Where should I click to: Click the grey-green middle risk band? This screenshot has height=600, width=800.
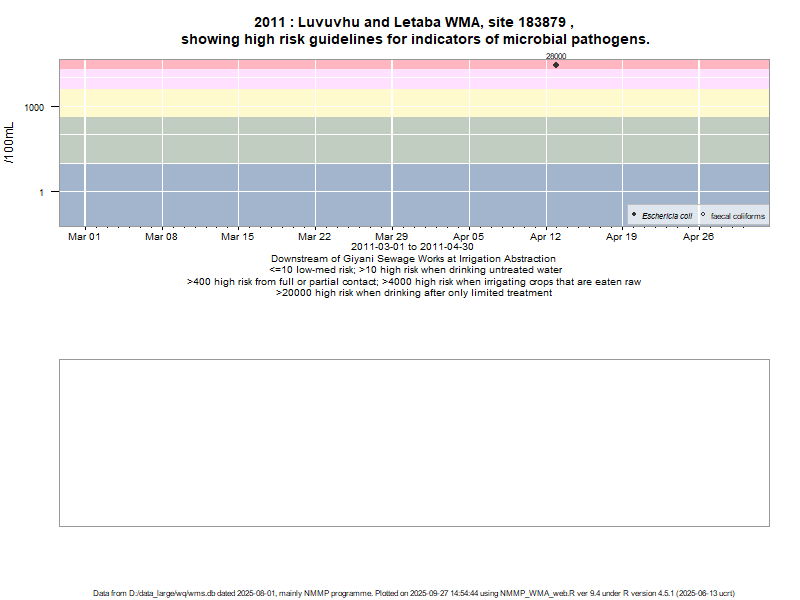point(300,140)
